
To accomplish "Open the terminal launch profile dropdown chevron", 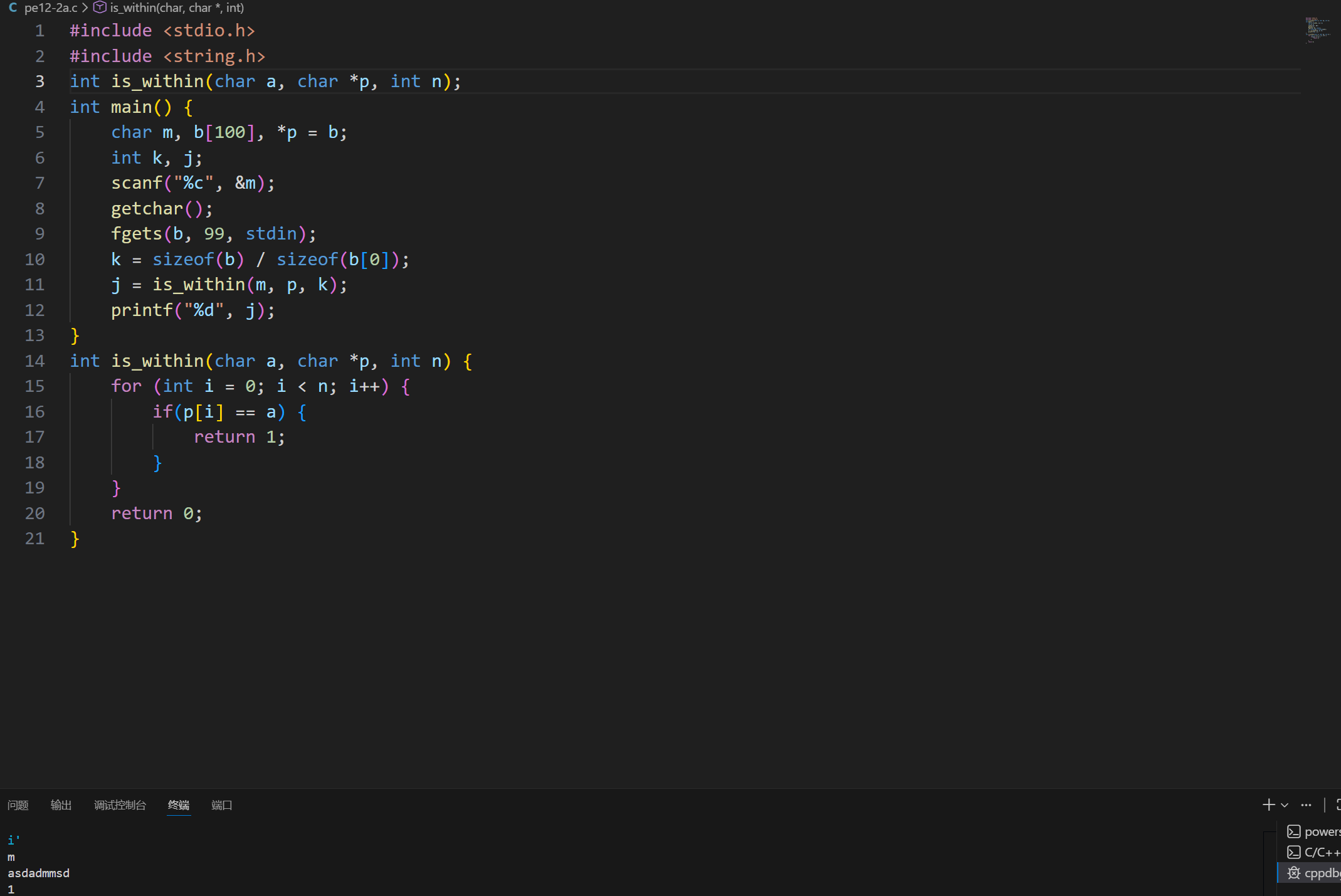I will click(1285, 805).
